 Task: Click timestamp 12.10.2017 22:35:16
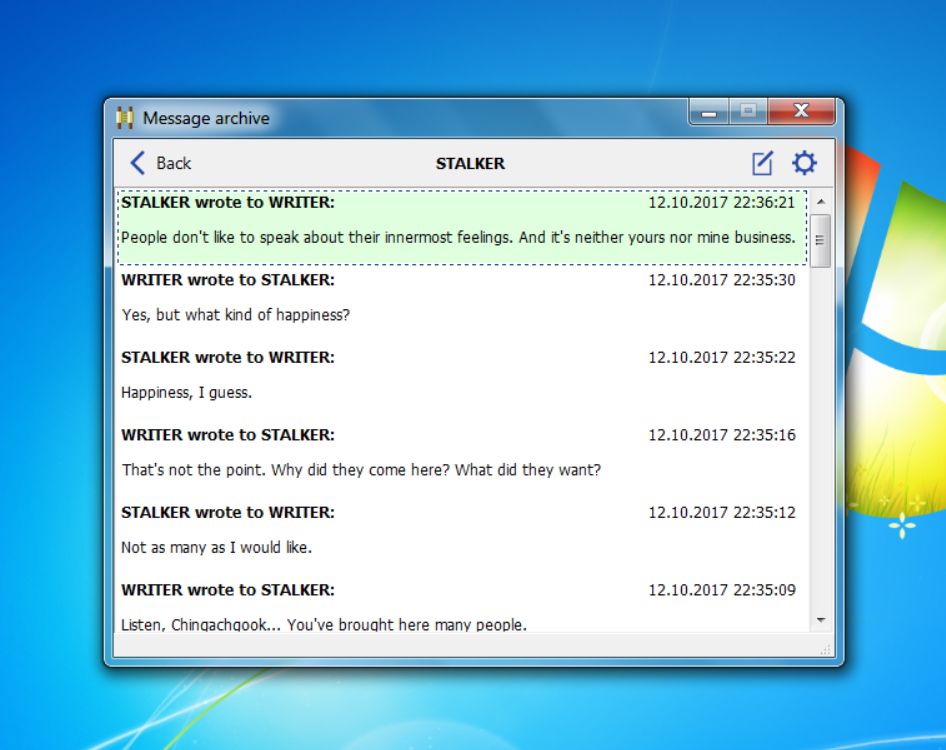click(722, 435)
